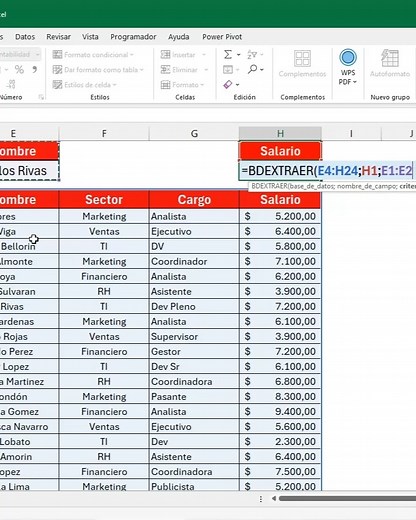
Task: Select the Dev Pleno cell
Action: (194, 306)
